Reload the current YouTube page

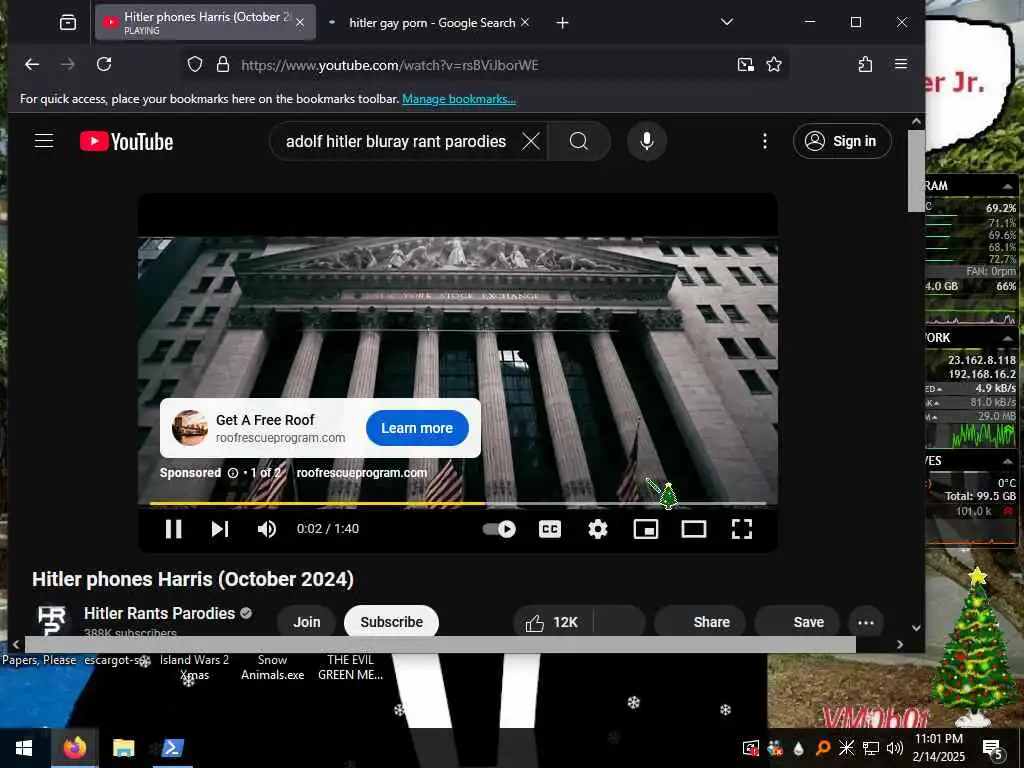[x=104, y=64]
